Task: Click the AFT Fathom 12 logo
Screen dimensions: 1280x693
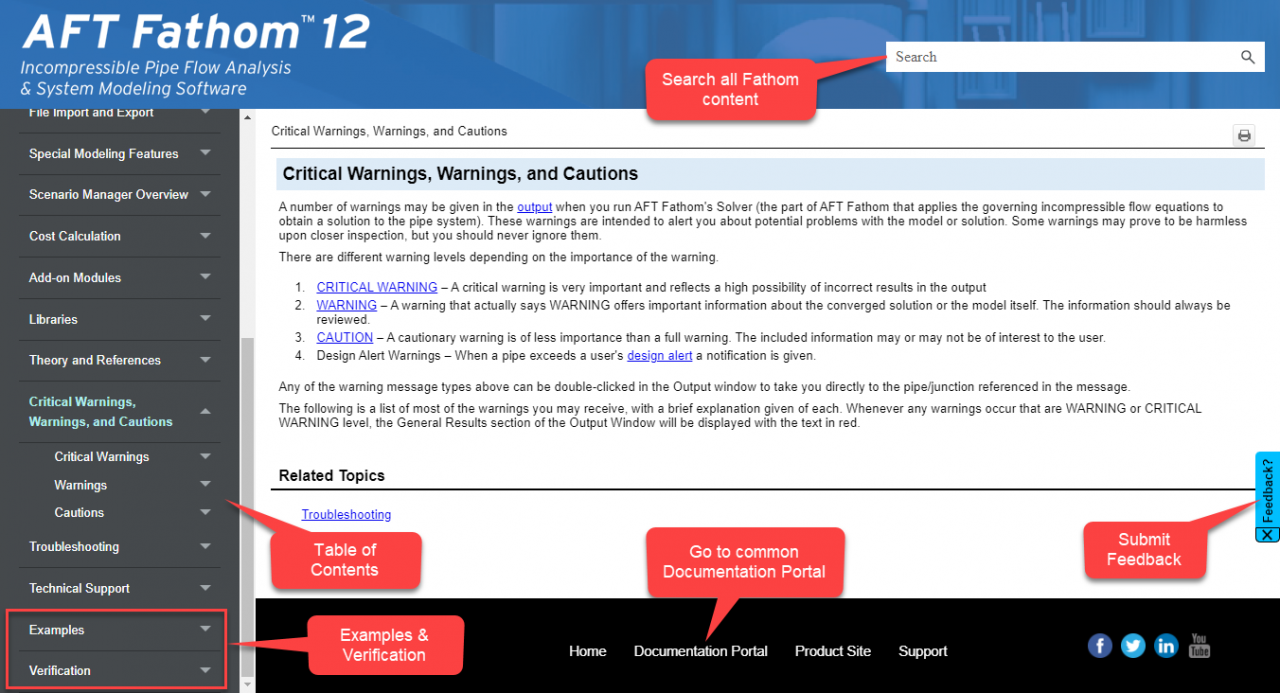Action: [196, 32]
